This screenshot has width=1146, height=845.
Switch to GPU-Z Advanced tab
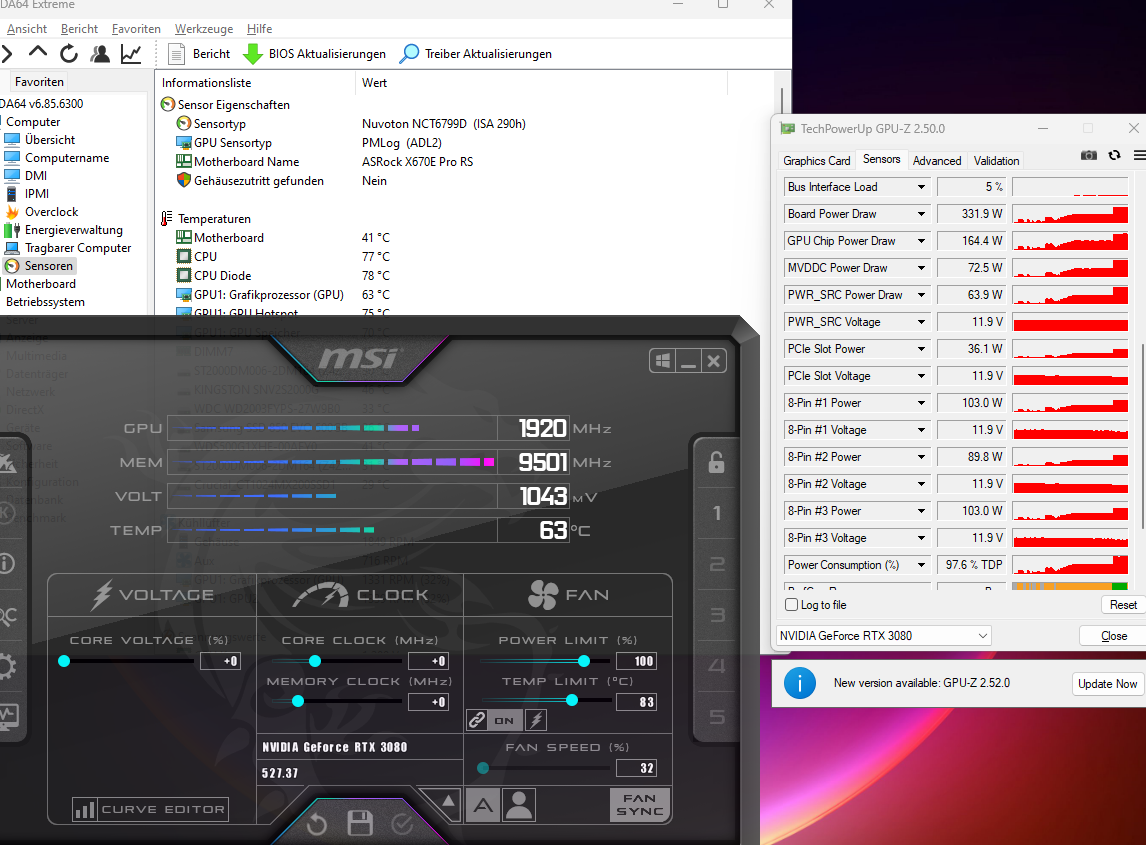click(936, 161)
